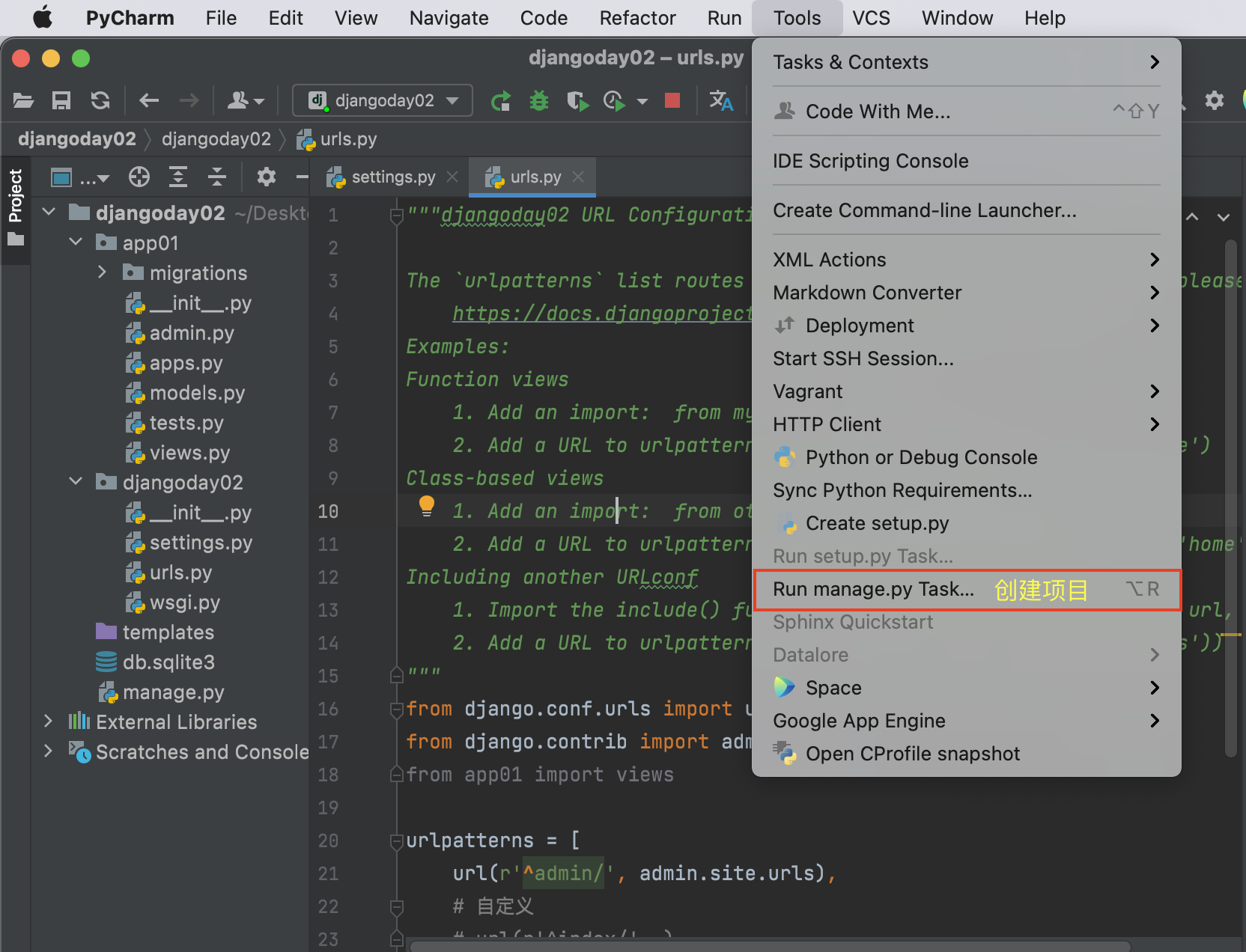Click the Expand All icon in Project panel
This screenshot has width=1246, height=952.
click(x=178, y=177)
